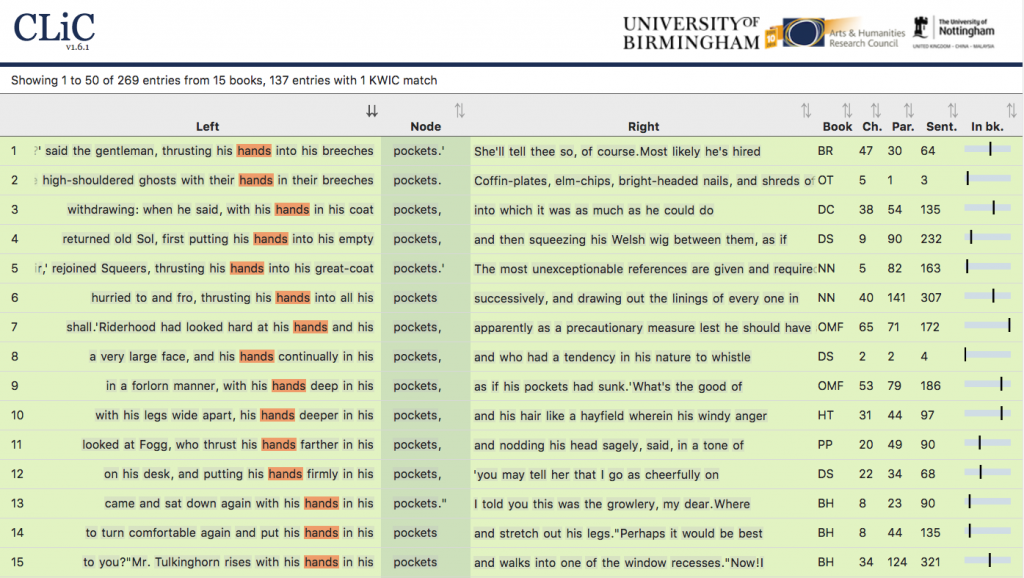Select the Node column header text
The width and height of the screenshot is (1024, 578).
(425, 127)
